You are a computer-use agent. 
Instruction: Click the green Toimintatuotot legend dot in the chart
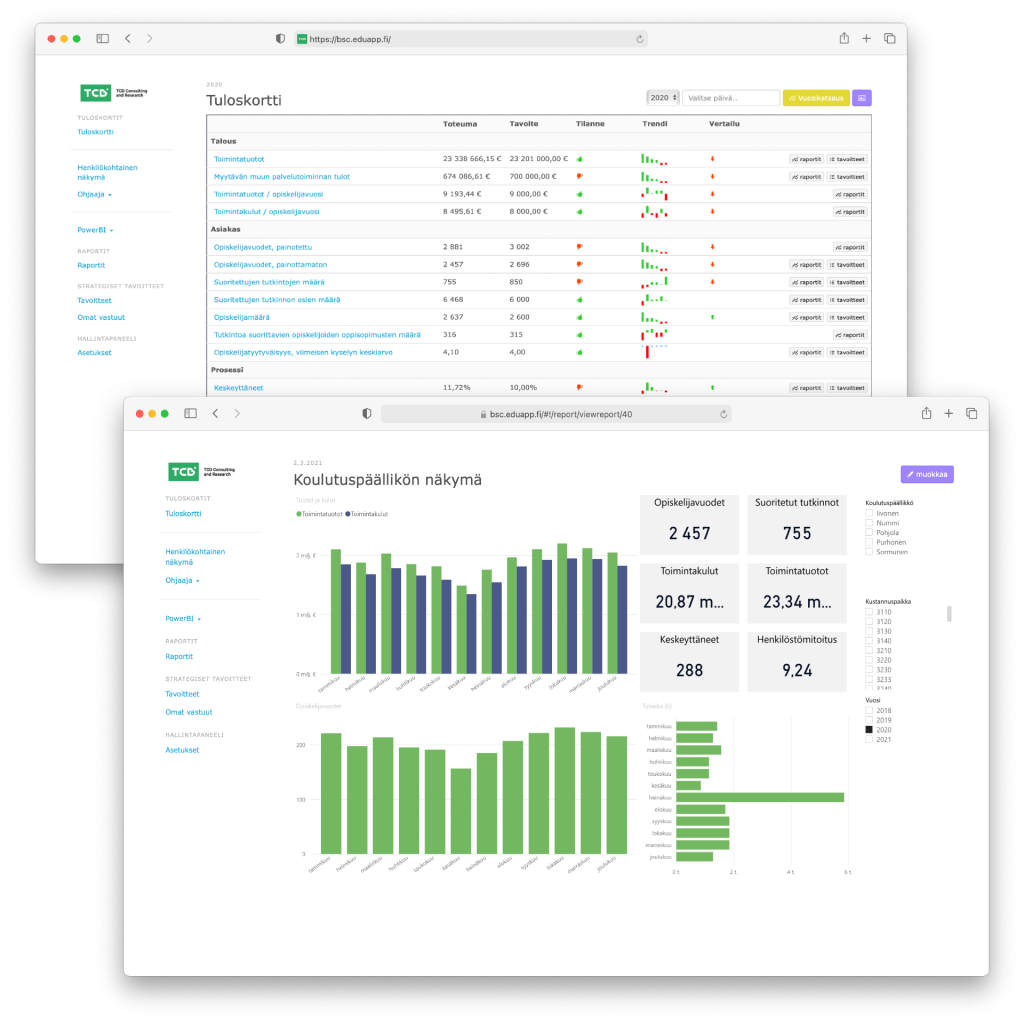tap(298, 514)
